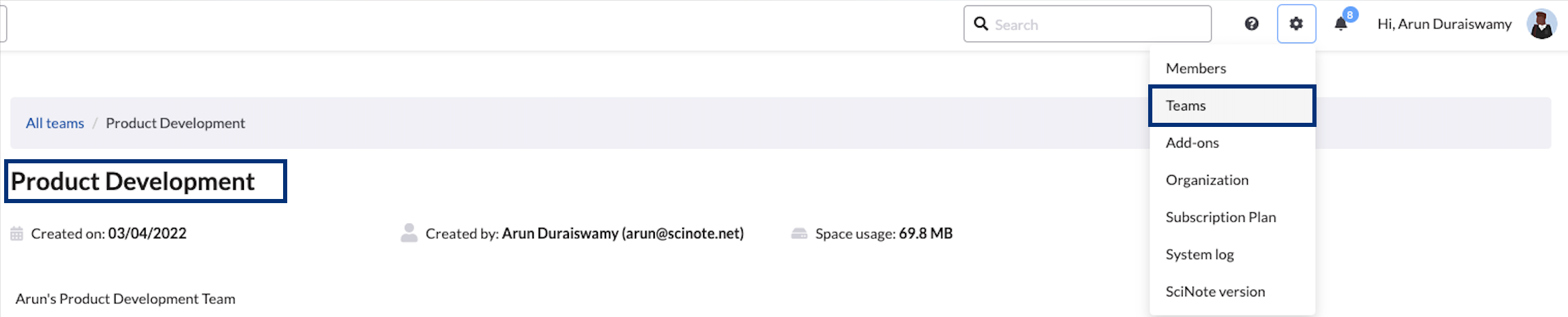The width and height of the screenshot is (1568, 317).
Task: Click the settings gear icon
Action: (x=1296, y=24)
